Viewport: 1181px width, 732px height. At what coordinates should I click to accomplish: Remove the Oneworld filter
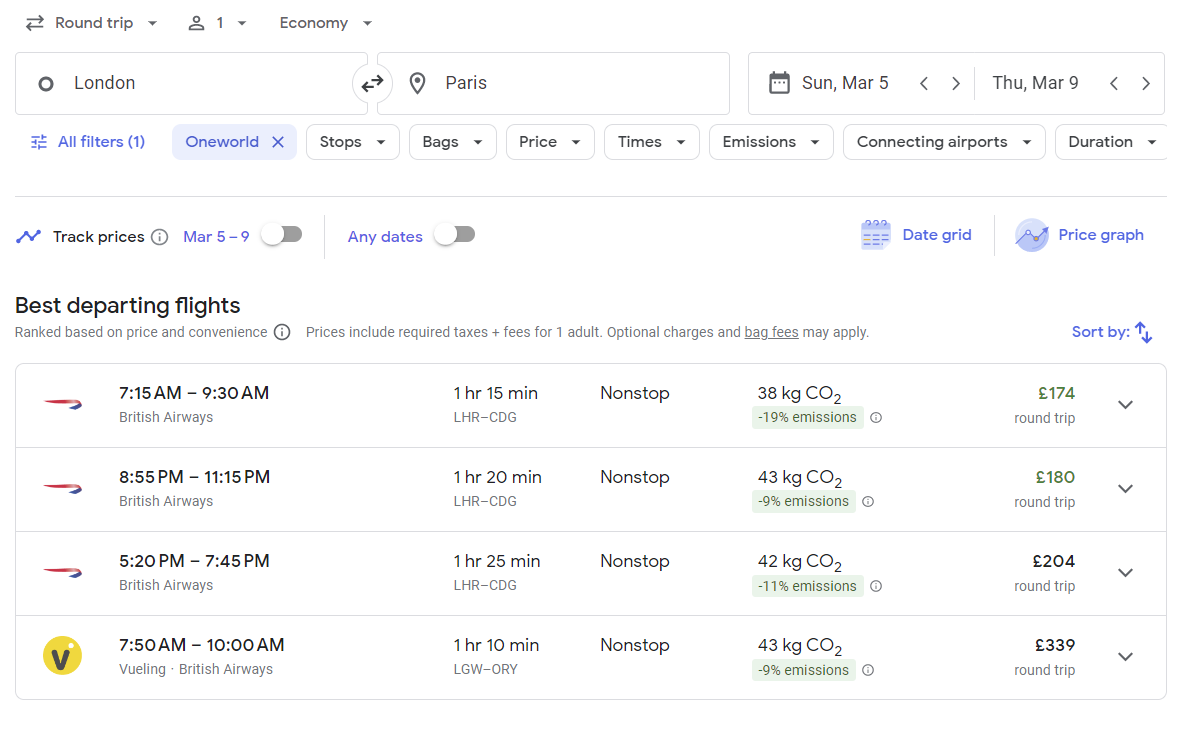tap(278, 142)
